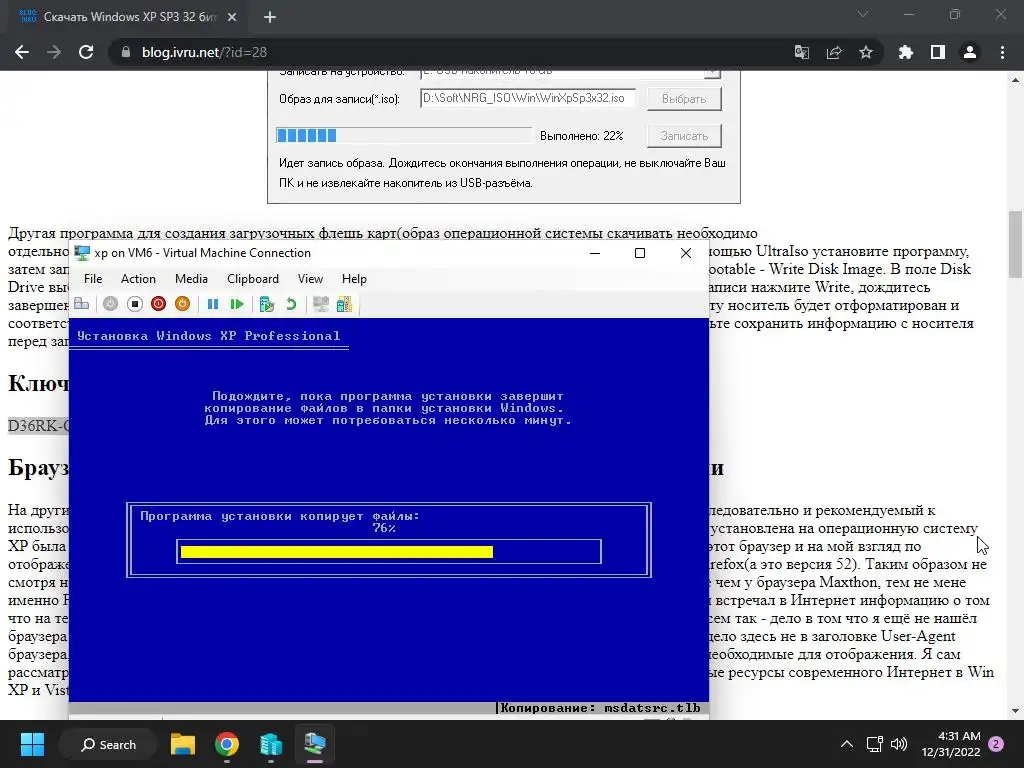This screenshot has width=1024, height=768.
Task: Expand the system tray hidden icons chevron
Action: 846,744
